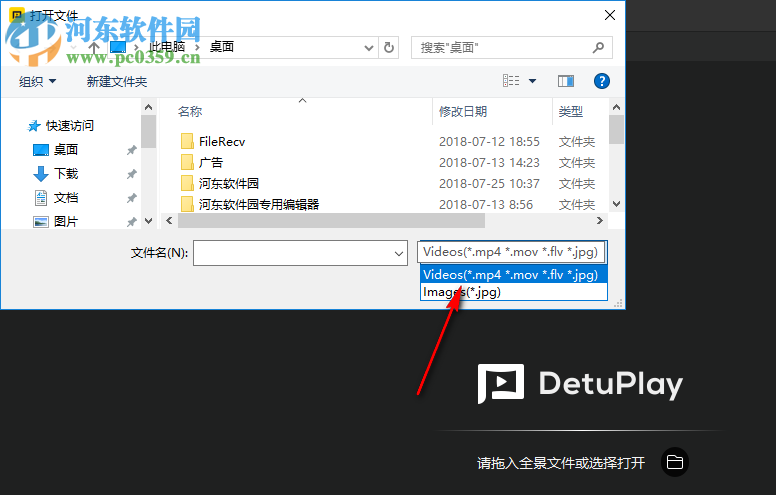
Task: Sort by 修改日期 column header
Action: (x=463, y=112)
